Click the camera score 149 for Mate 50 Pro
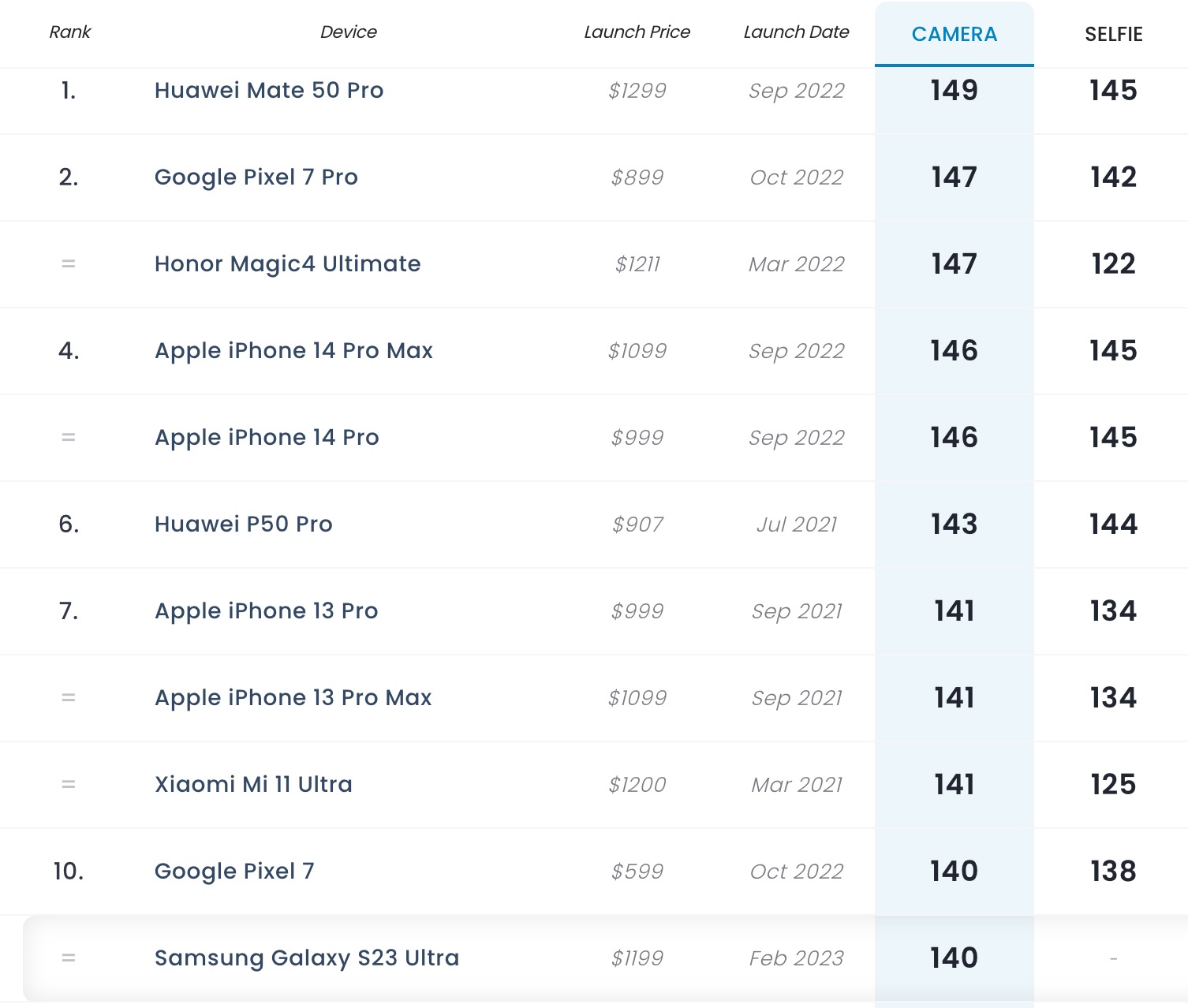 point(954,91)
